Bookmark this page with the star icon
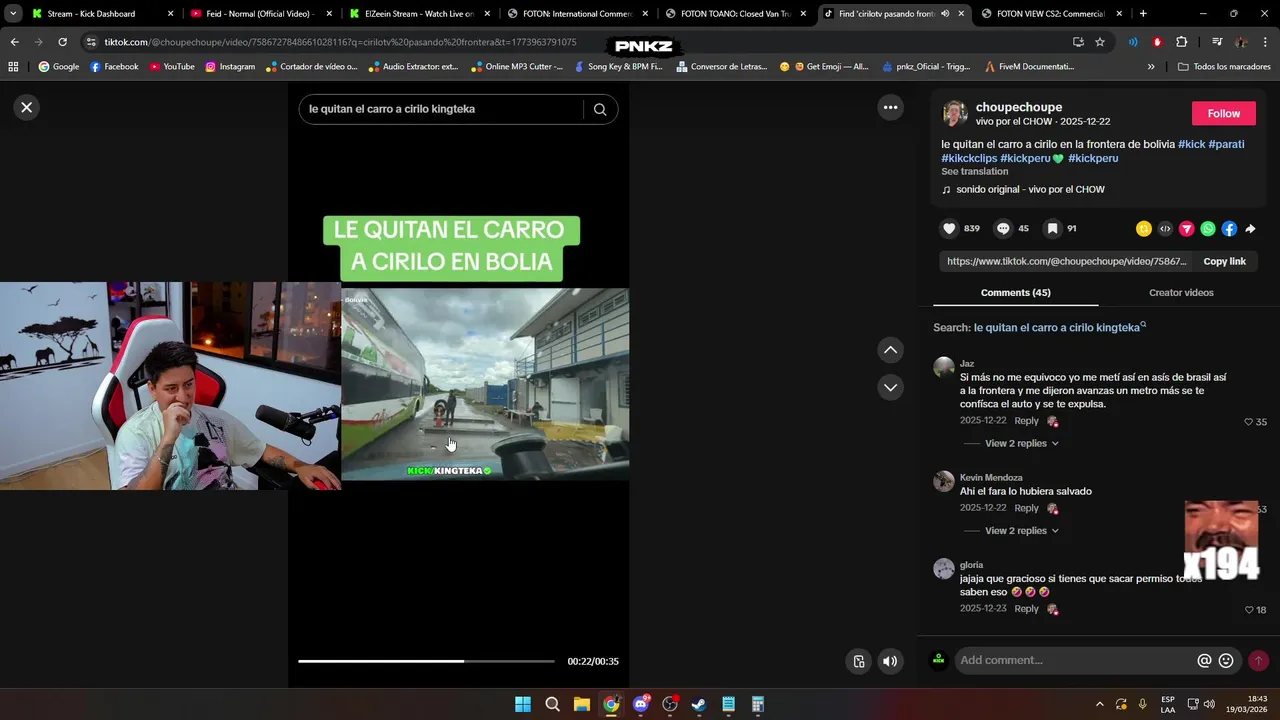This screenshot has width=1280, height=720. pyautogui.click(x=1100, y=42)
